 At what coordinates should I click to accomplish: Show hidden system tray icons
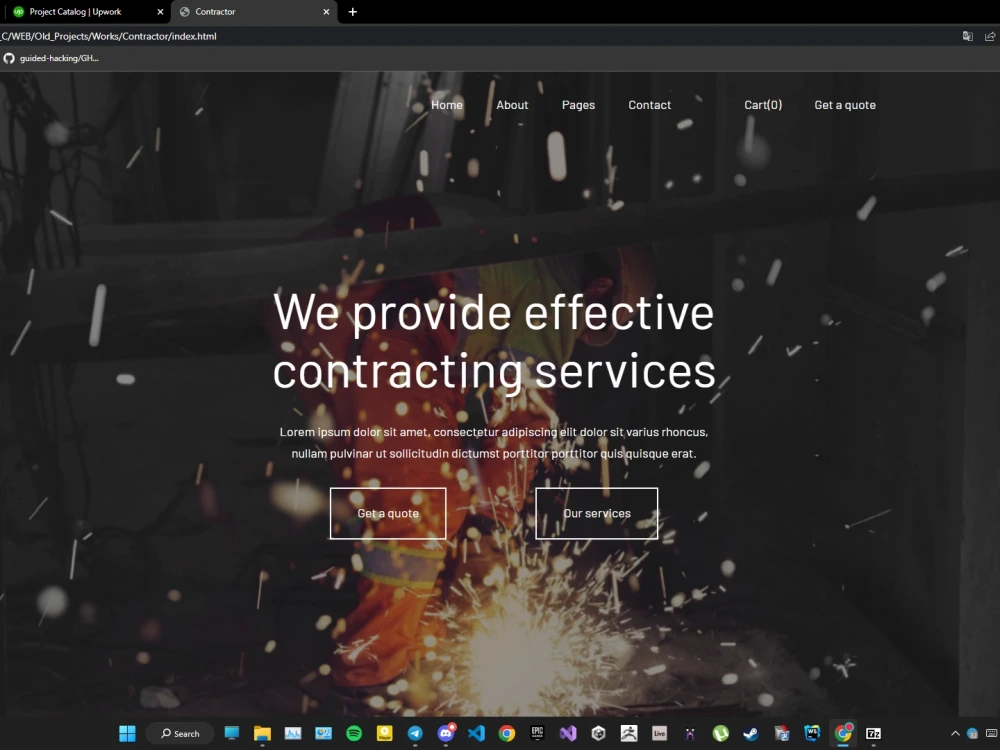tap(955, 733)
